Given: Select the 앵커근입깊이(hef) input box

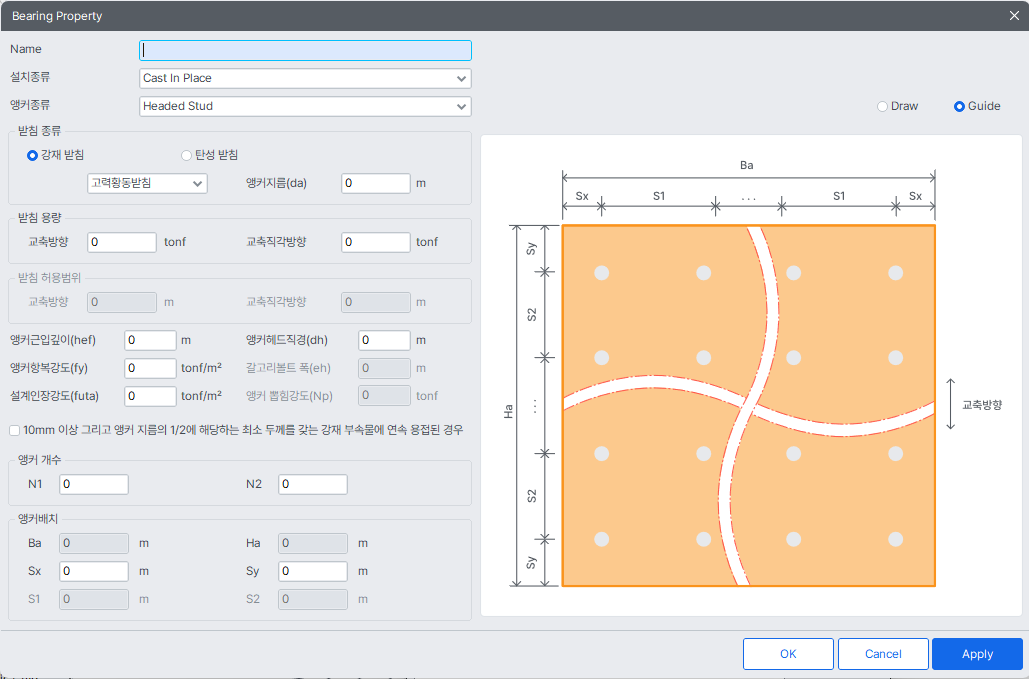Looking at the screenshot, I should tap(150, 340).
